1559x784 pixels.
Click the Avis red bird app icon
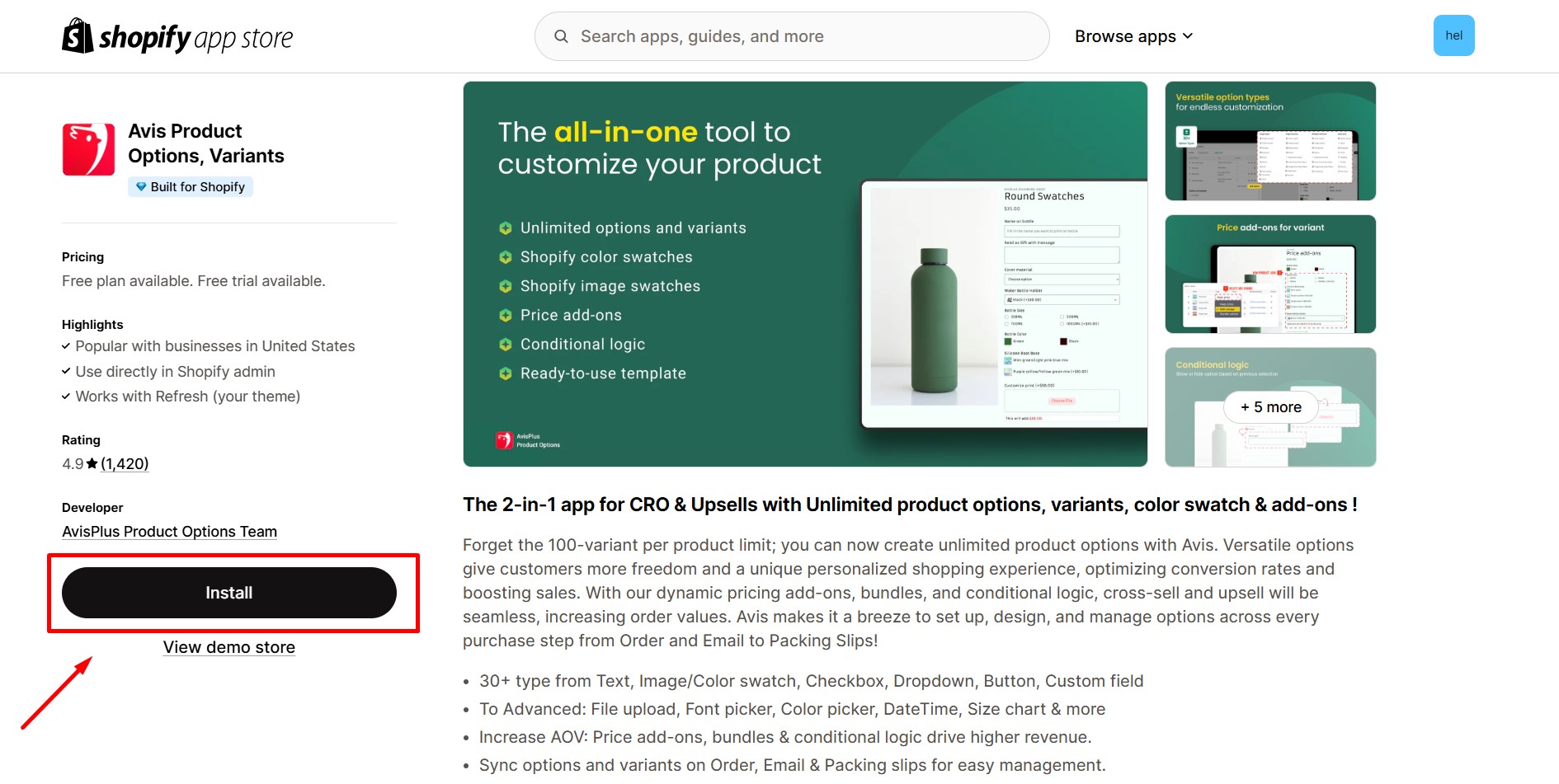pyautogui.click(x=88, y=149)
